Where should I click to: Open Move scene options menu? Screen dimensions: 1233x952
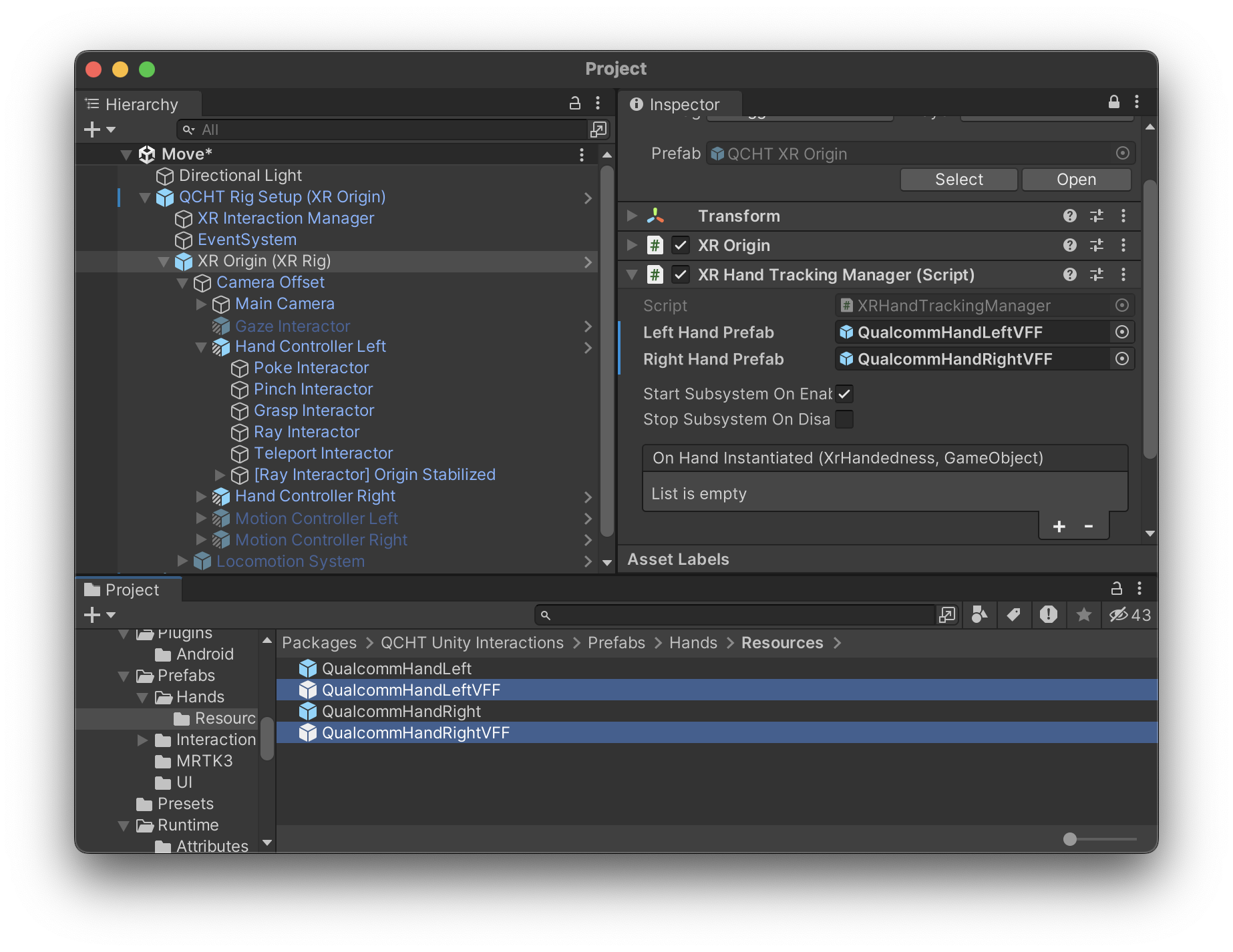click(582, 154)
